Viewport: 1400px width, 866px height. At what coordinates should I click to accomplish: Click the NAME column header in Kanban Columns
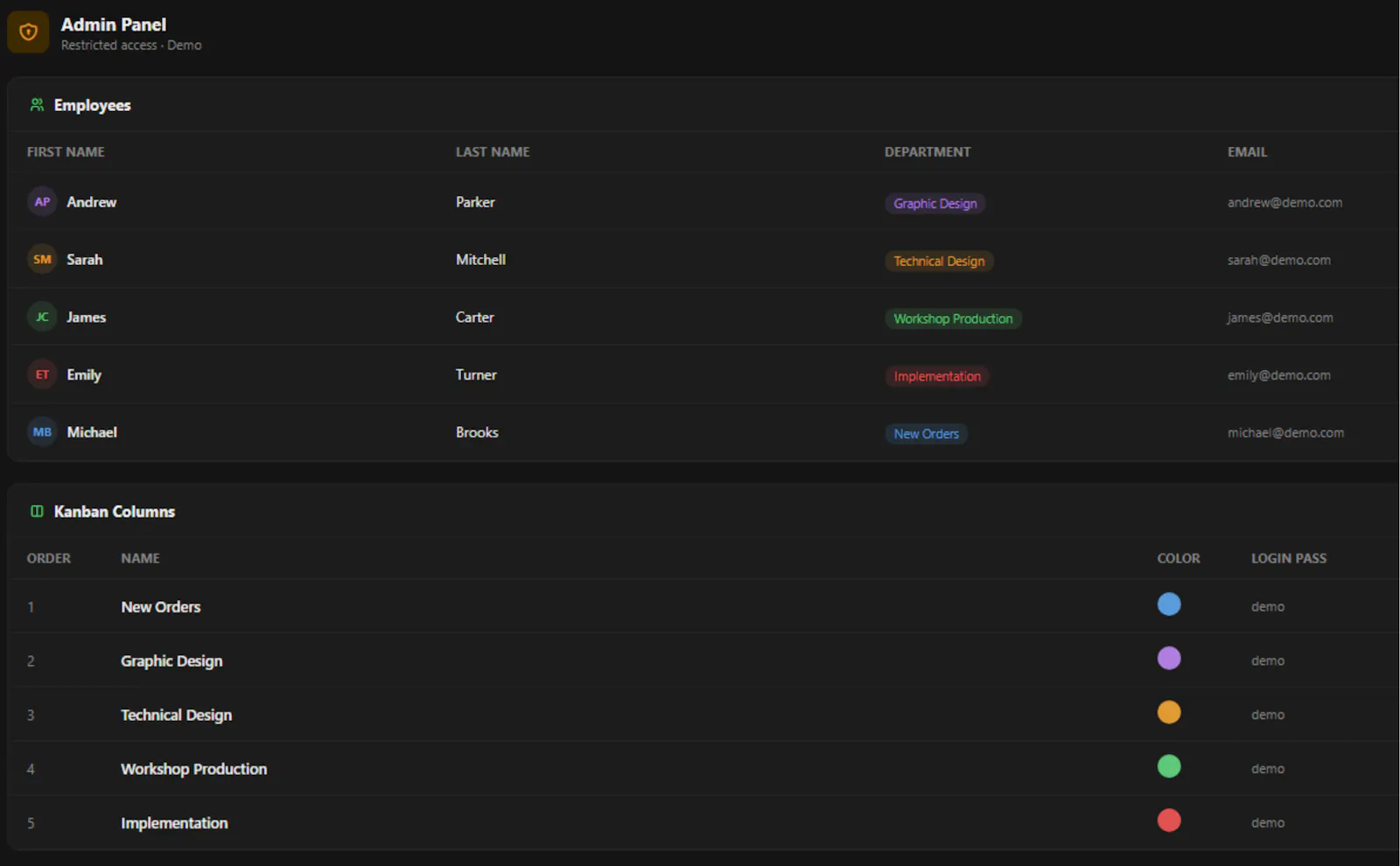click(x=140, y=558)
